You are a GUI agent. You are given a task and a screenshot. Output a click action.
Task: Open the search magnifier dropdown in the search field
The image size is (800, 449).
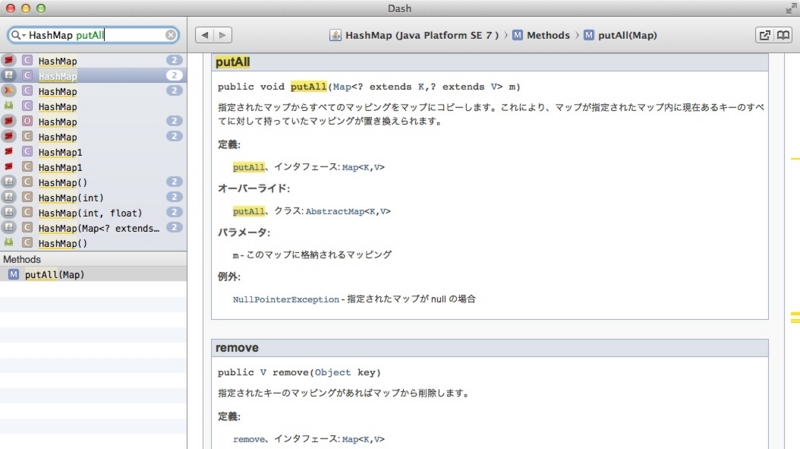[18, 35]
